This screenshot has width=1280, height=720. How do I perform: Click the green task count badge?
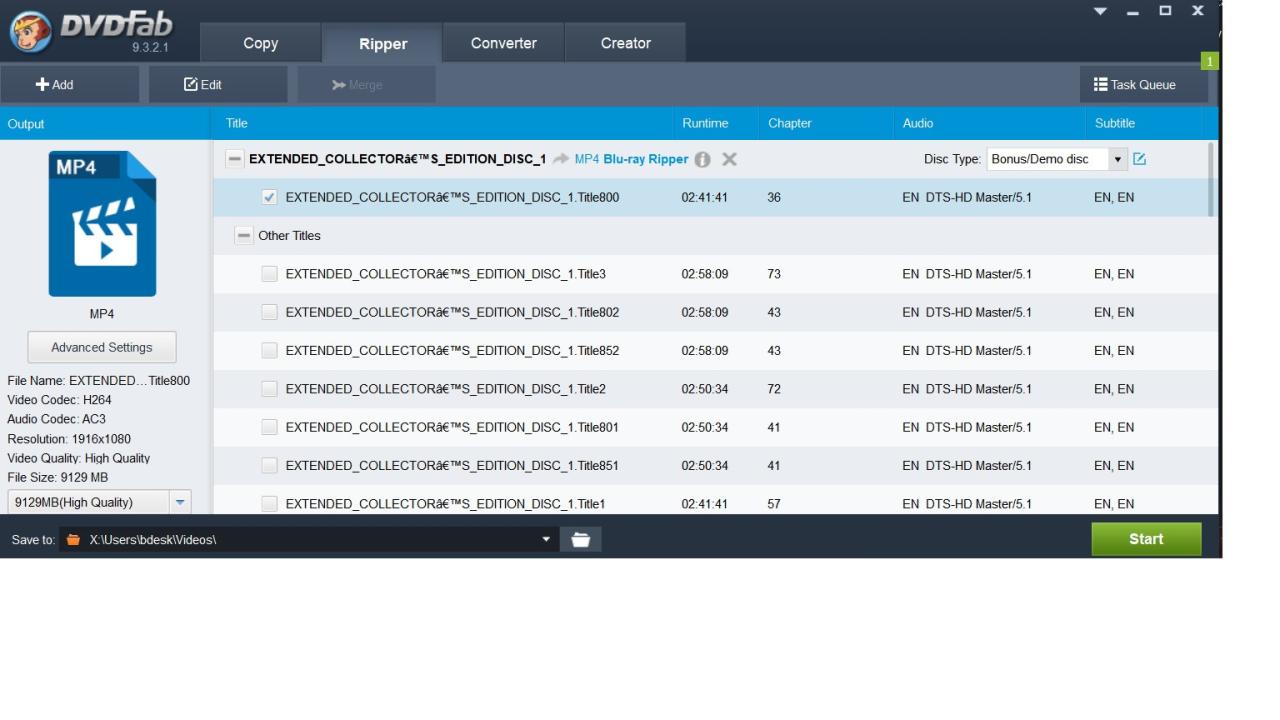click(x=1209, y=62)
